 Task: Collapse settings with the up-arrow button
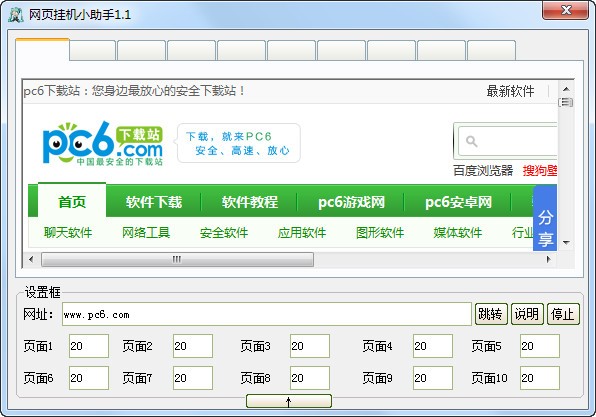coord(289,401)
